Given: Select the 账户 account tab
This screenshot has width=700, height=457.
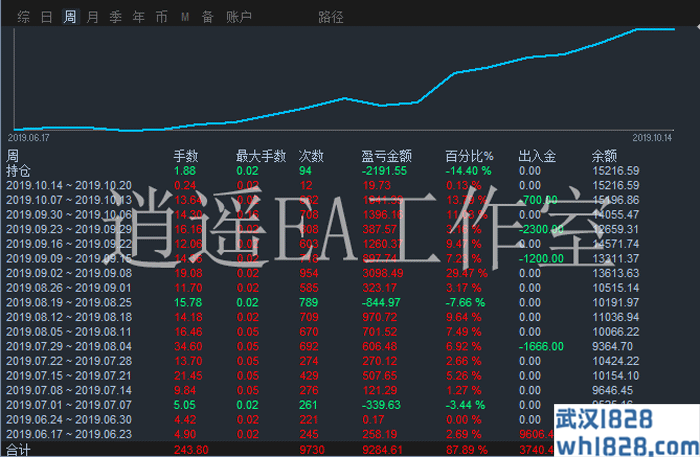Looking at the screenshot, I should pos(239,17).
